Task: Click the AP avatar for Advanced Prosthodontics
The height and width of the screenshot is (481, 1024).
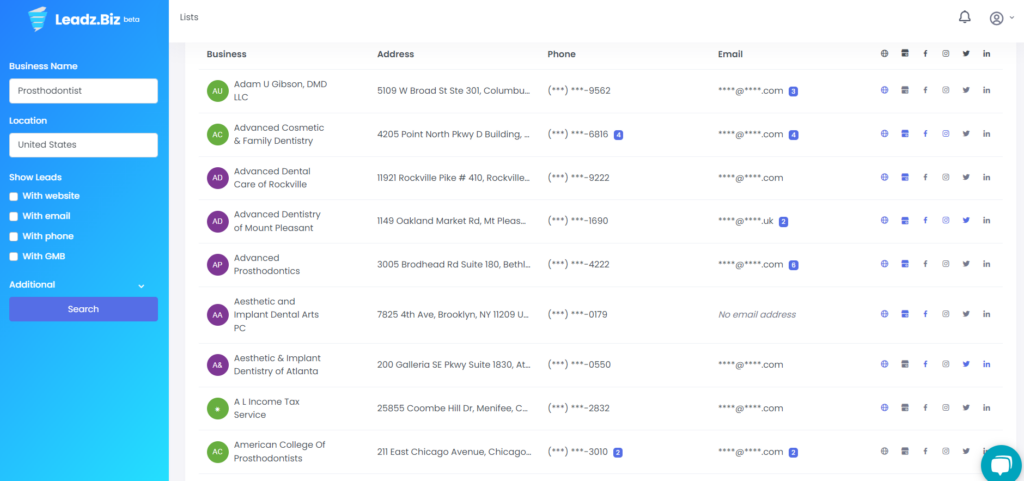Action: point(217,264)
